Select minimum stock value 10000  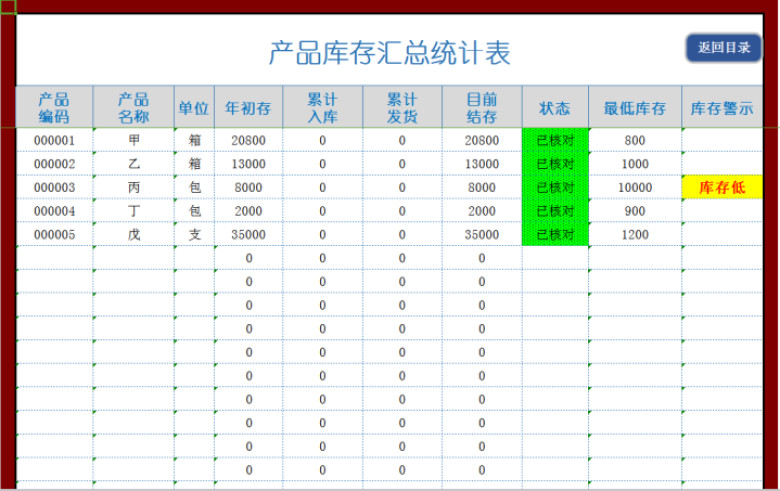tap(635, 188)
